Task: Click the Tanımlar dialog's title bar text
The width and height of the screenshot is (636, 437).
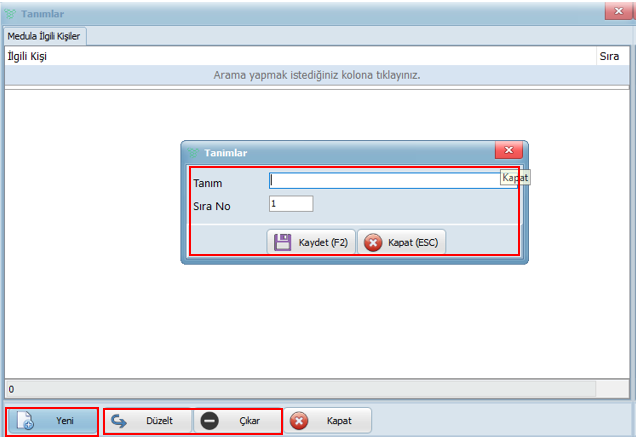Action: pyautogui.click(x=226, y=152)
